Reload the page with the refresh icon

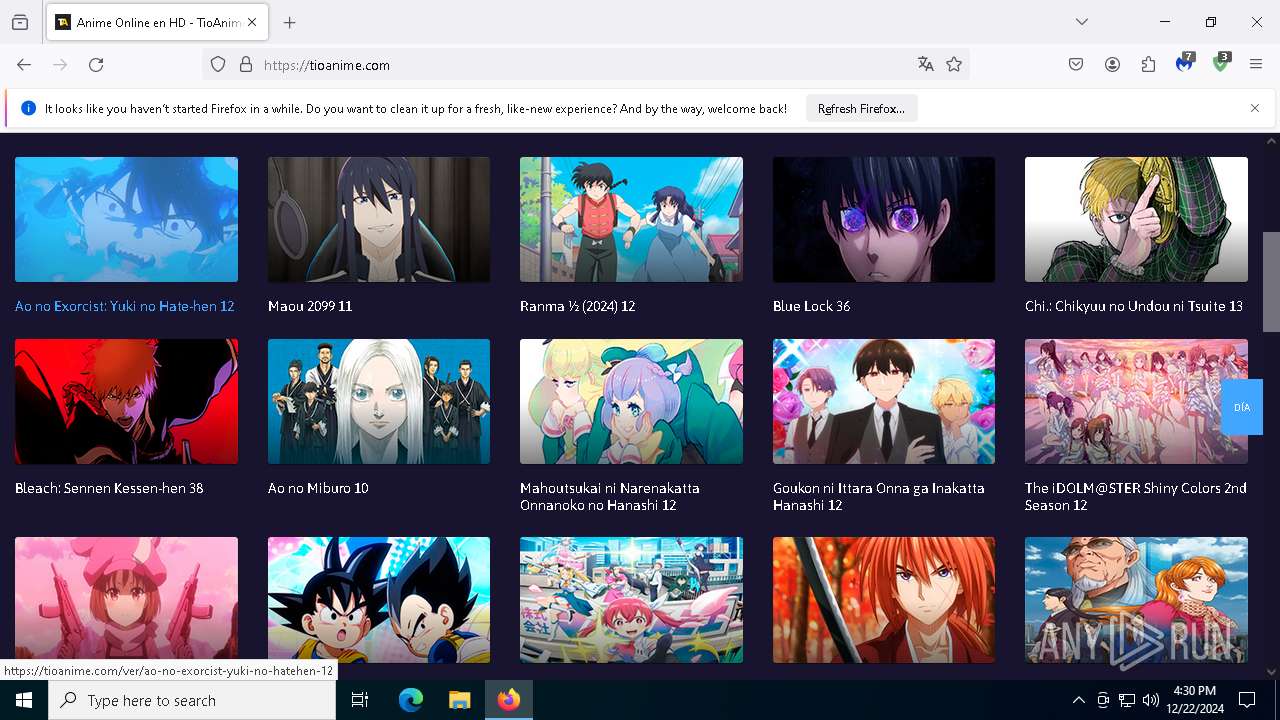click(x=96, y=65)
